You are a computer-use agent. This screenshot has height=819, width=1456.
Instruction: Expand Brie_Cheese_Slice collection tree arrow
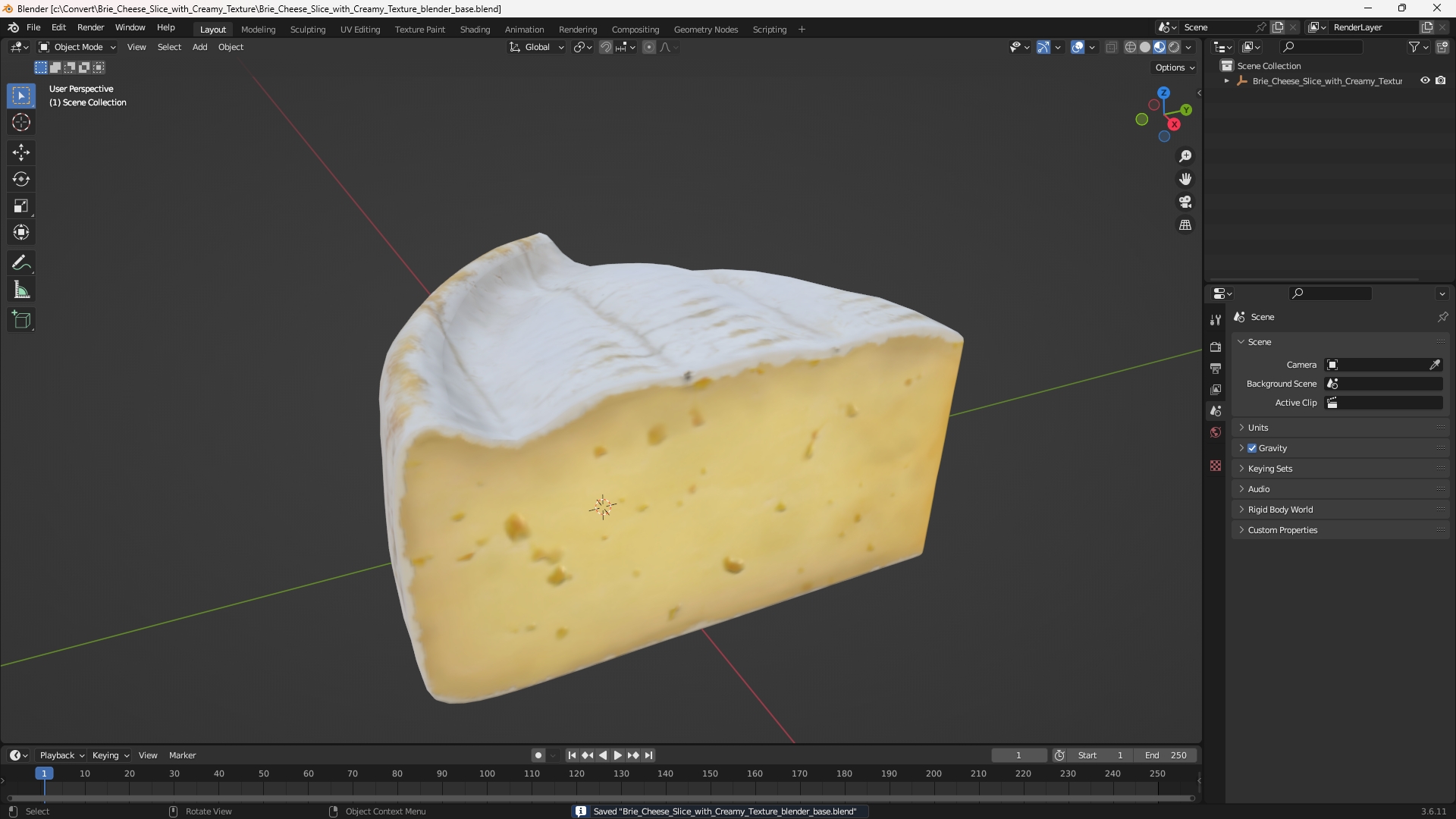coord(1226,81)
